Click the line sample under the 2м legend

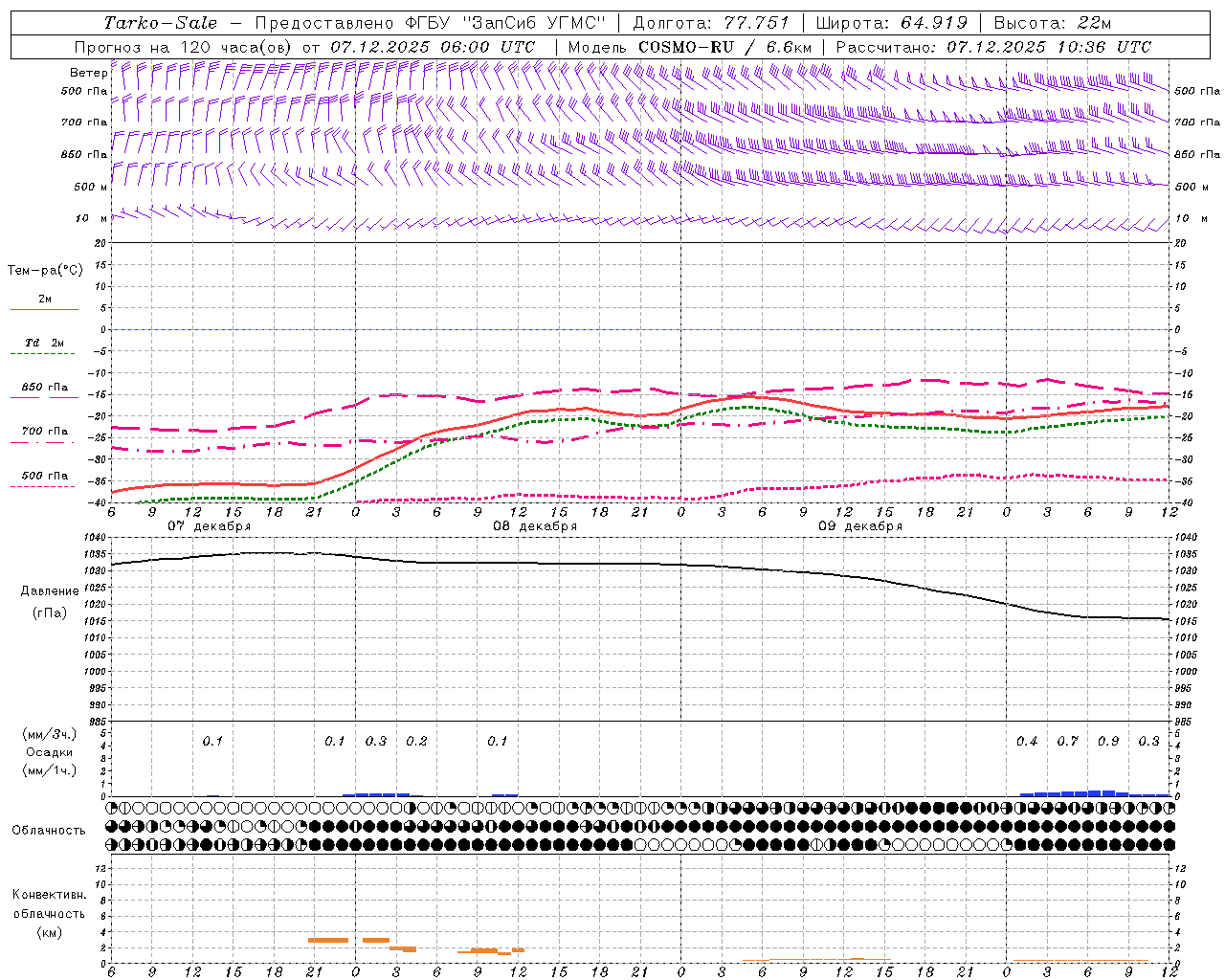coord(44,310)
